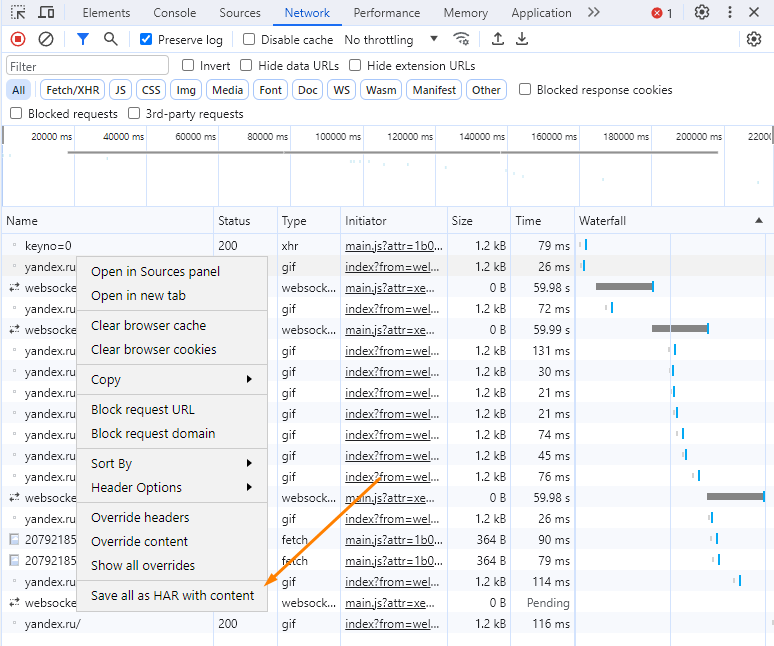Image resolution: width=774 pixels, height=646 pixels.
Task: Filter by JS requests
Action: point(120,90)
